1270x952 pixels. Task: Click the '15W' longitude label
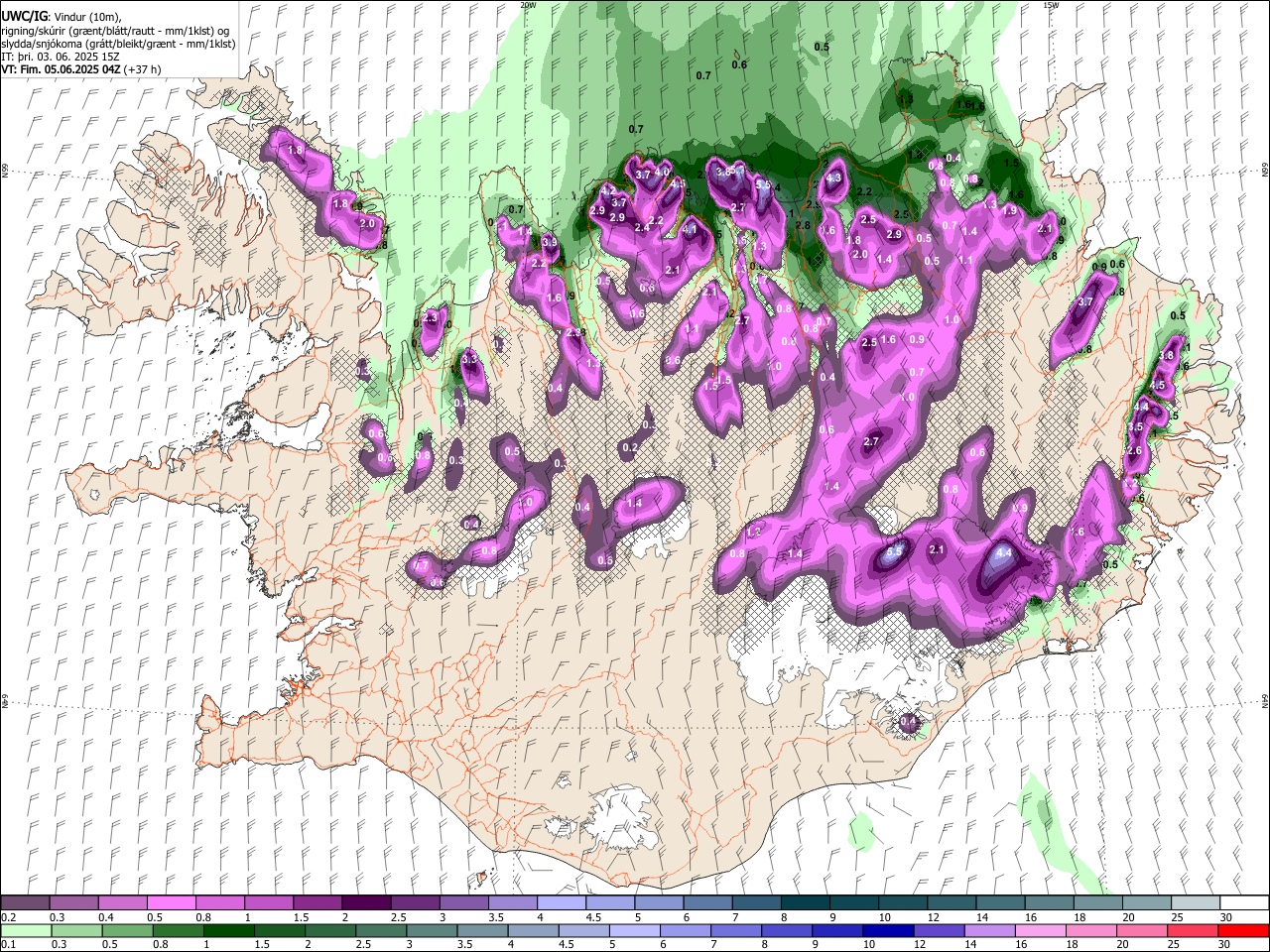point(1051,5)
